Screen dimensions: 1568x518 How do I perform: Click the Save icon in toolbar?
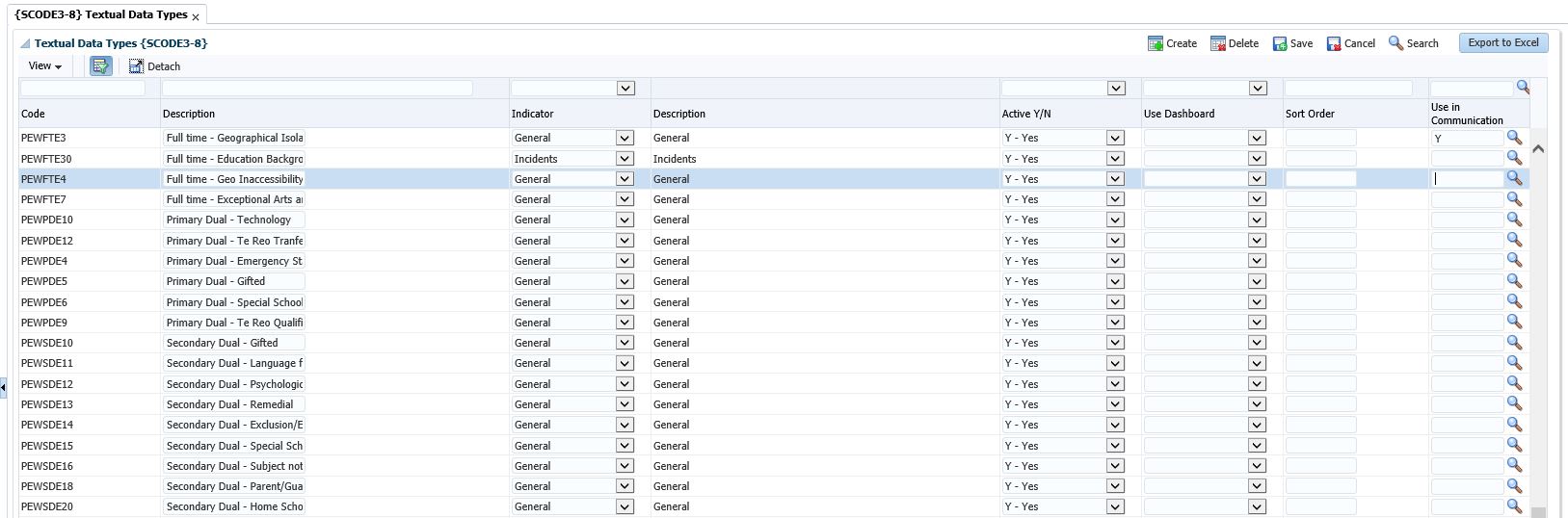point(1280,43)
